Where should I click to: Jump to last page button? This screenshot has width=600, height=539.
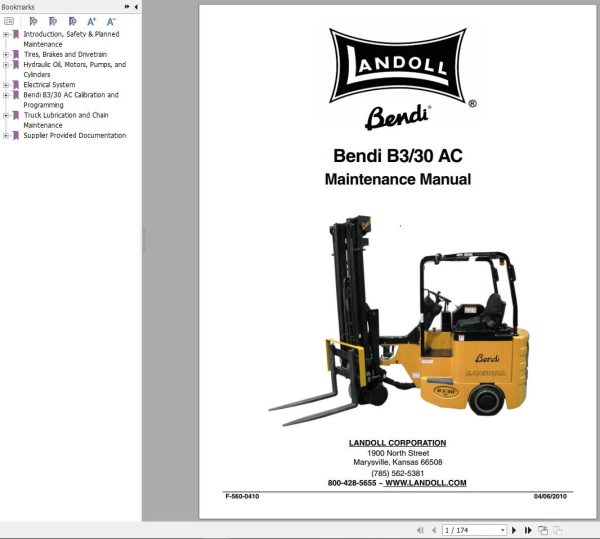[x=528, y=530]
